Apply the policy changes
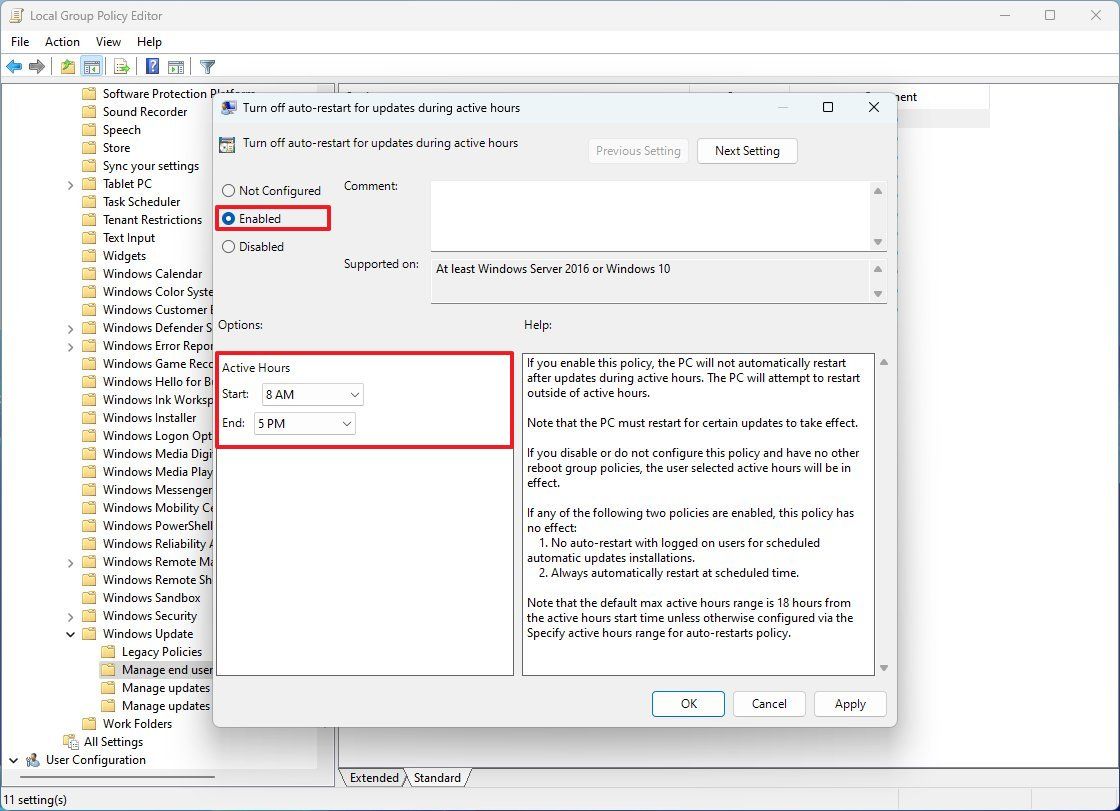 click(849, 704)
